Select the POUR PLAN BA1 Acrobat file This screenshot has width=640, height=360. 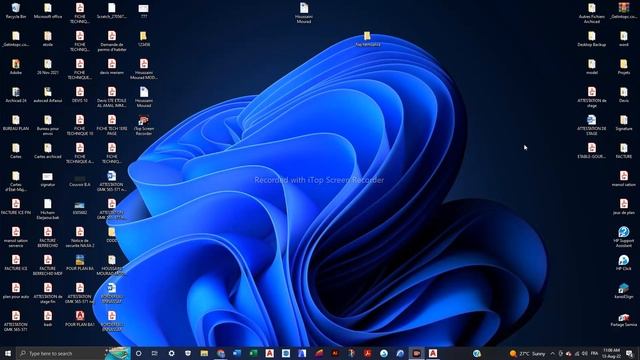tap(80, 319)
